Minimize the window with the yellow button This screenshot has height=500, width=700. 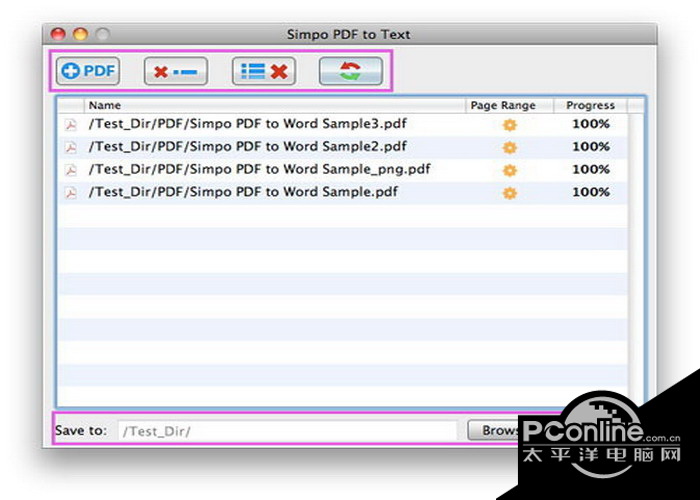tap(81, 34)
